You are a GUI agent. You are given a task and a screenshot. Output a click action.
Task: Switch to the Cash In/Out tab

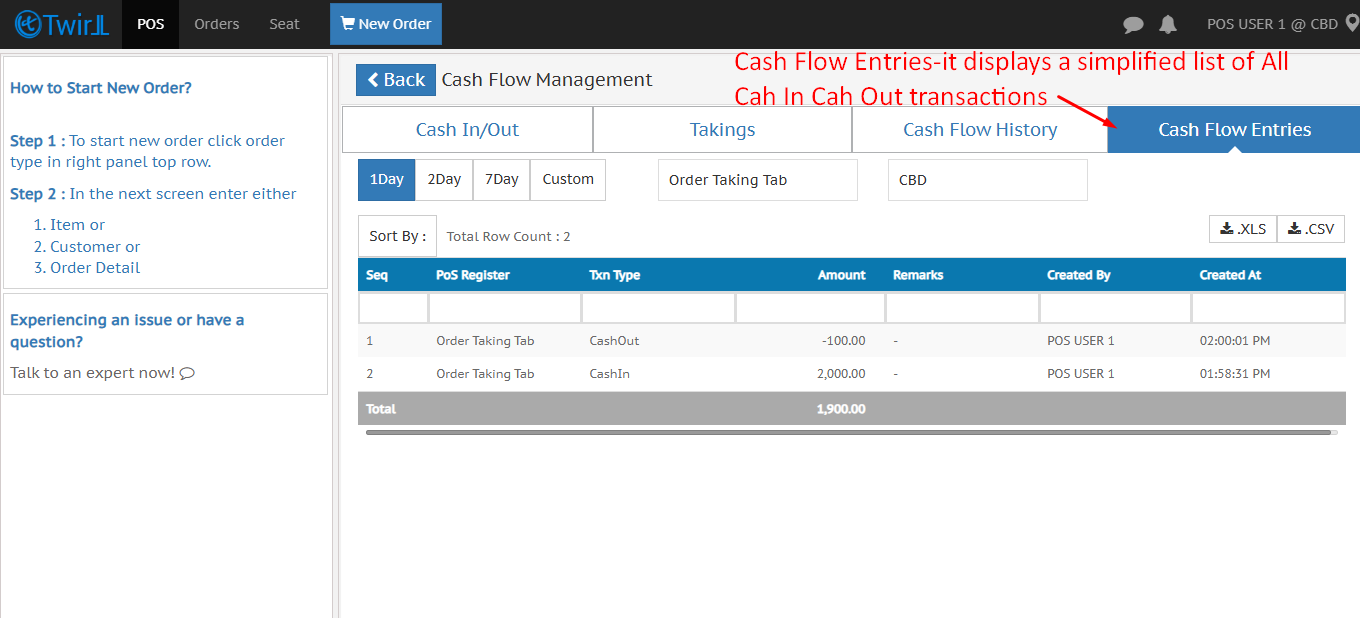(x=467, y=130)
